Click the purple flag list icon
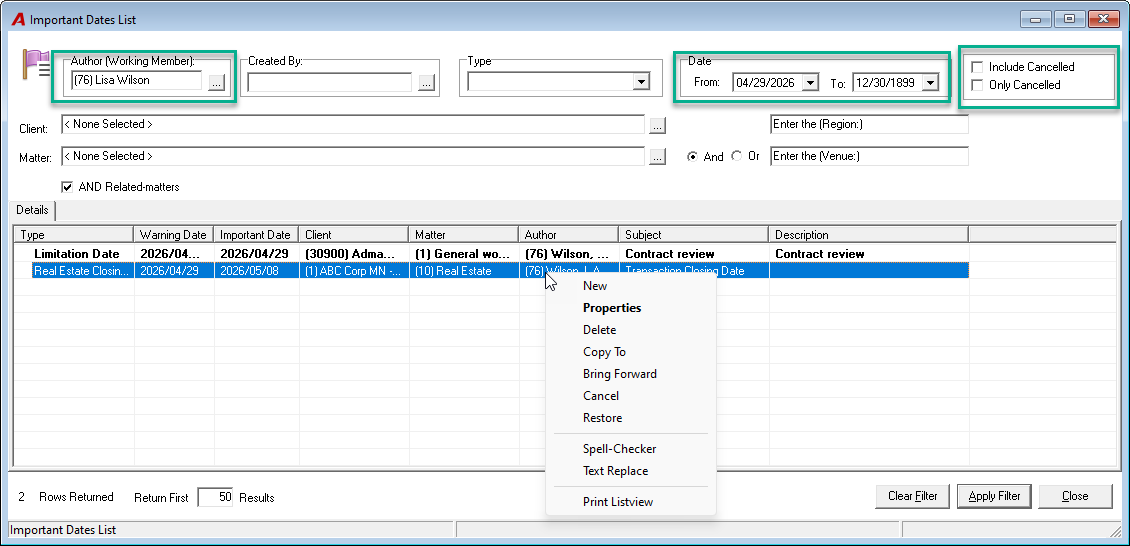1130x546 pixels. pos(35,66)
